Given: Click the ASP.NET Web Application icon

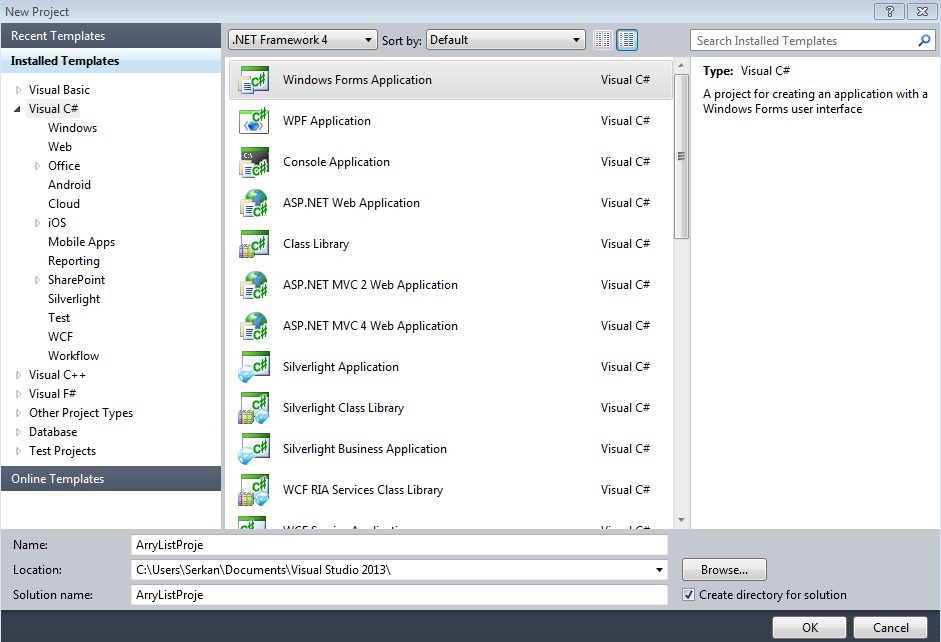Looking at the screenshot, I should click(253, 203).
